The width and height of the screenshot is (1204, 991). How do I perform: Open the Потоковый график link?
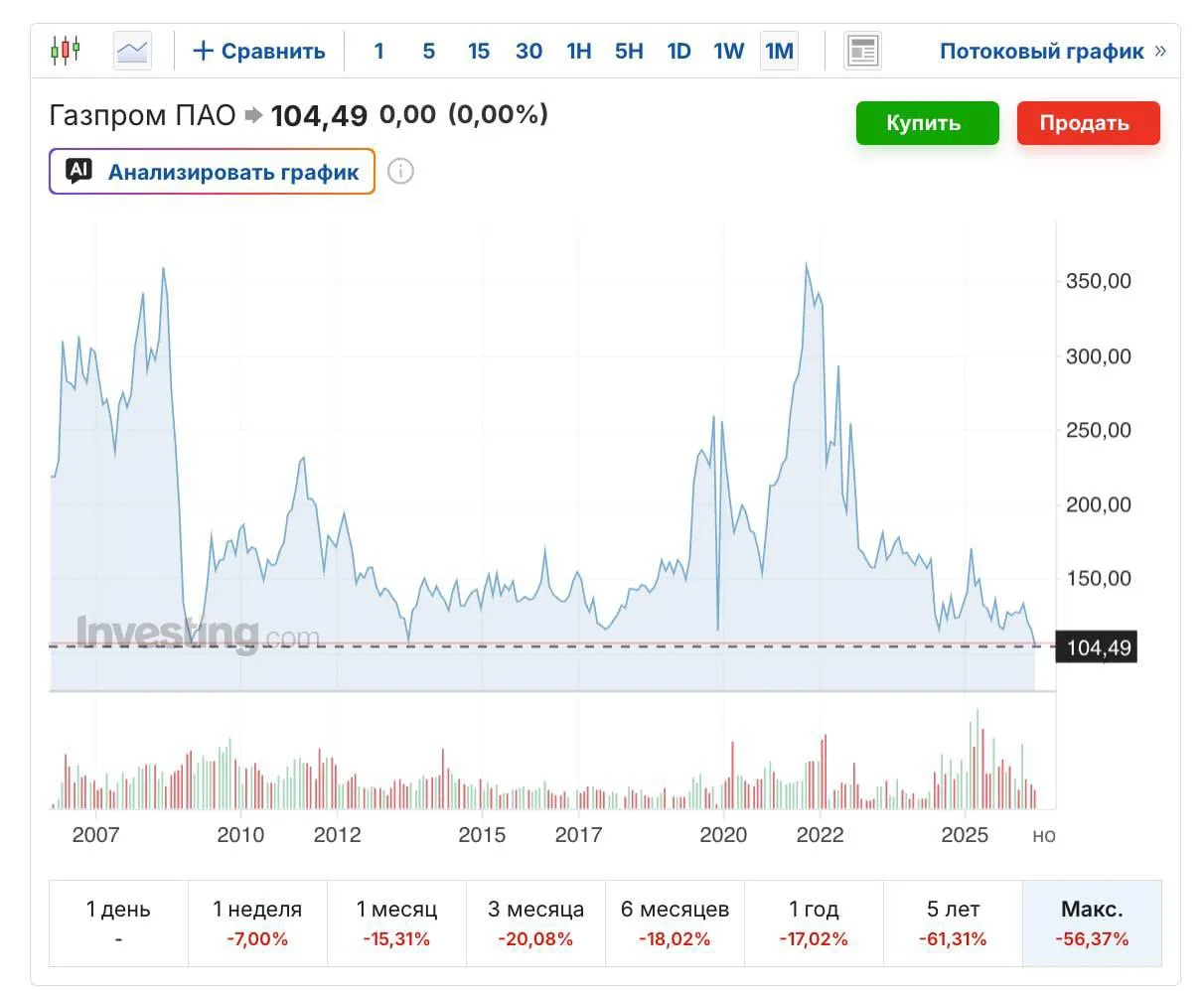(1053, 51)
